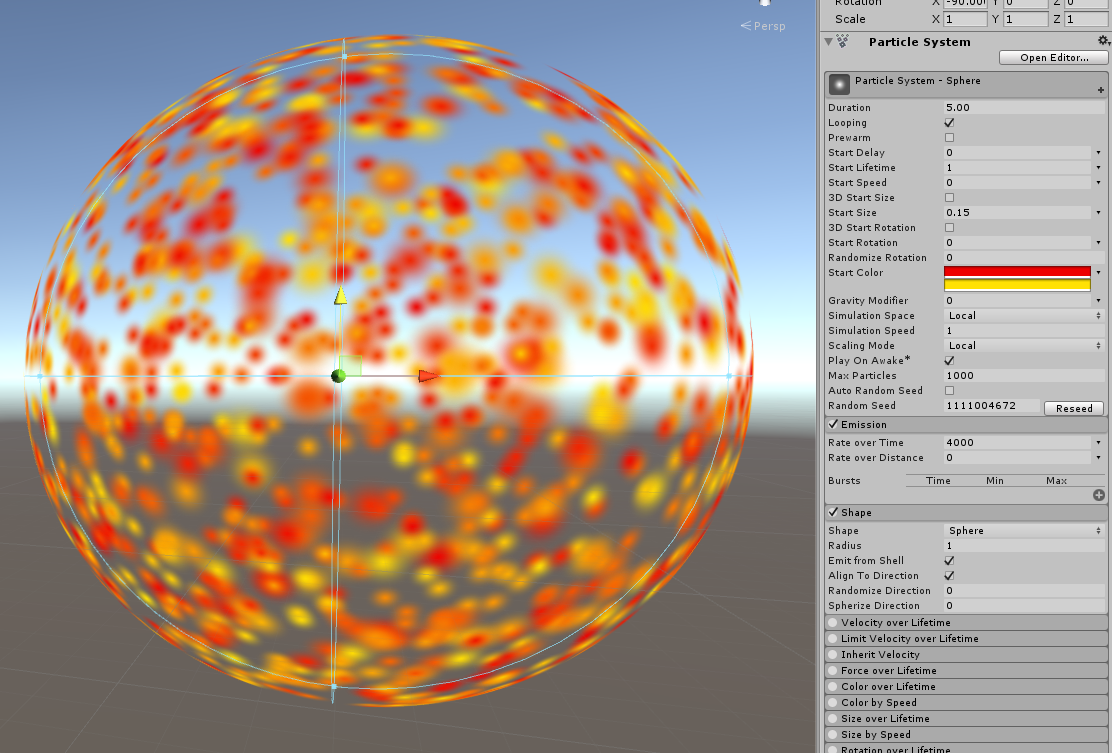Open the Shape module header
The width and height of the screenshot is (1112, 753).
tap(966, 513)
